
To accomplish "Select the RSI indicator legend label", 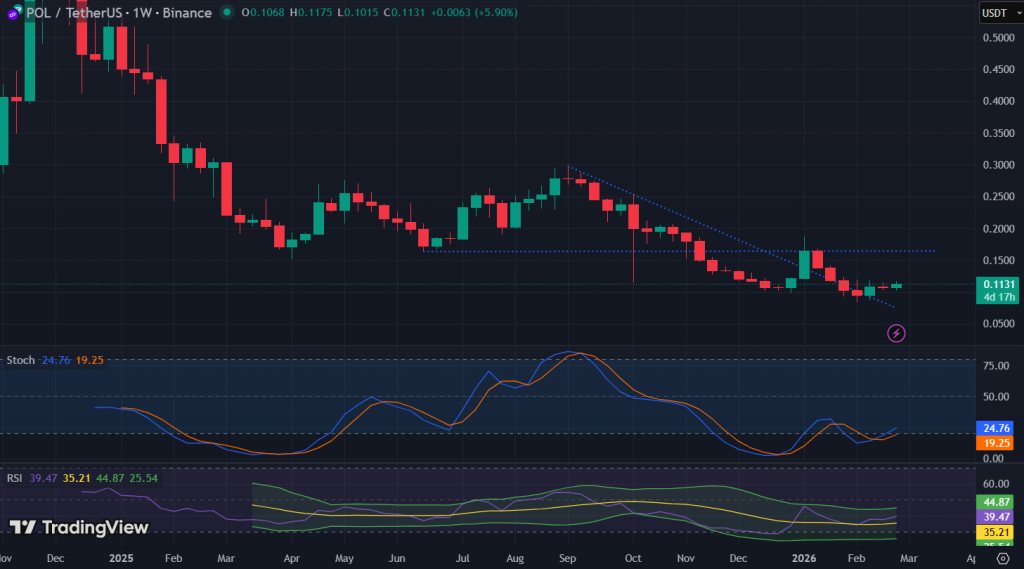I will click(x=15, y=478).
